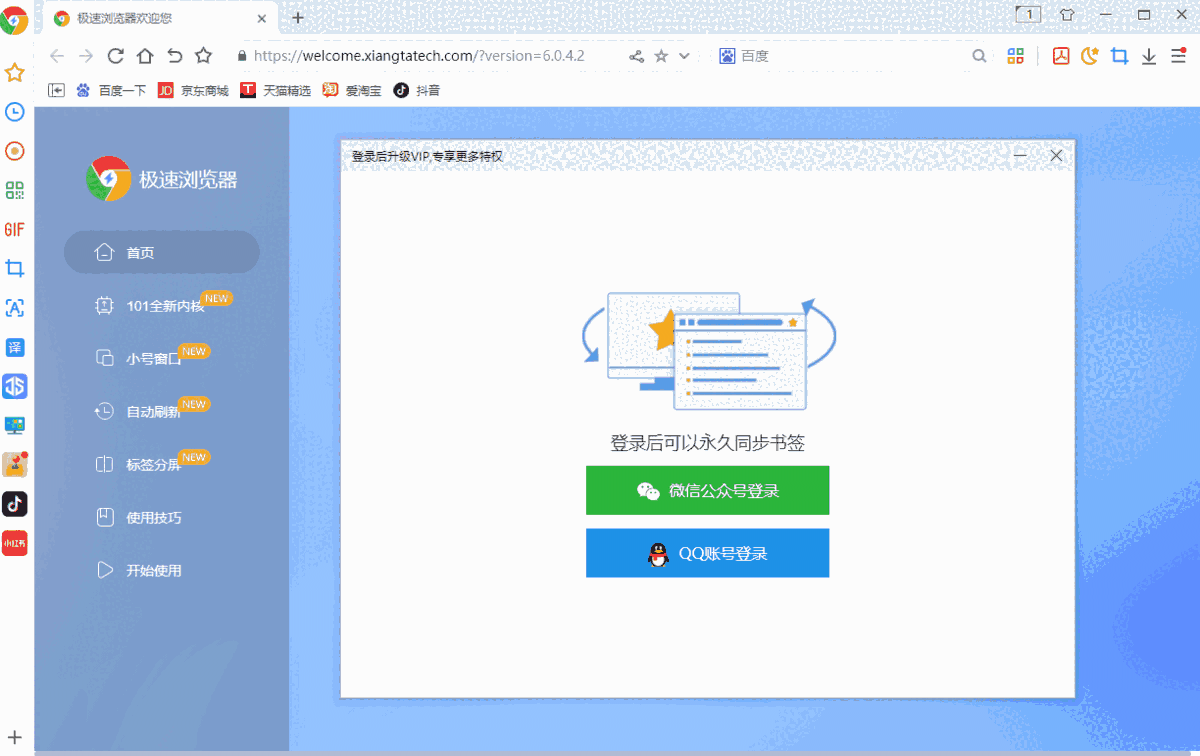Switch to the 极速浏览器欢迎您 tab

[140, 17]
